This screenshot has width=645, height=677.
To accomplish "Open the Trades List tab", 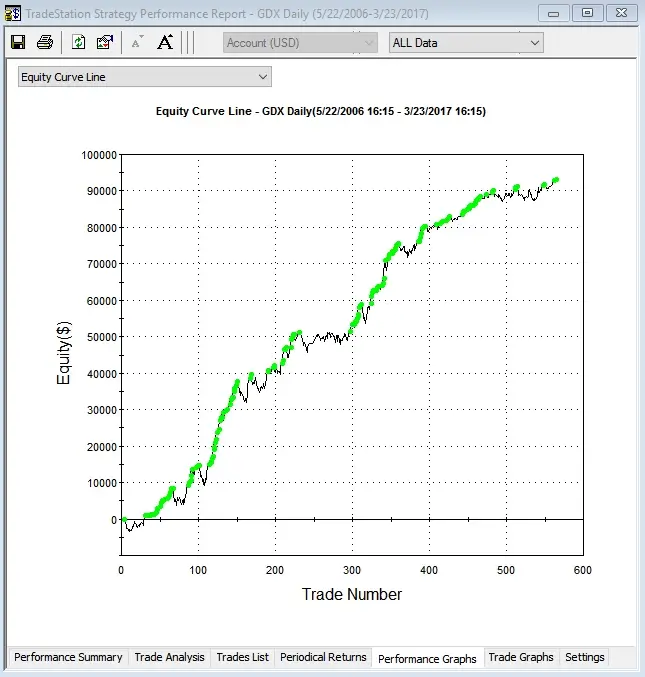I will 243,657.
